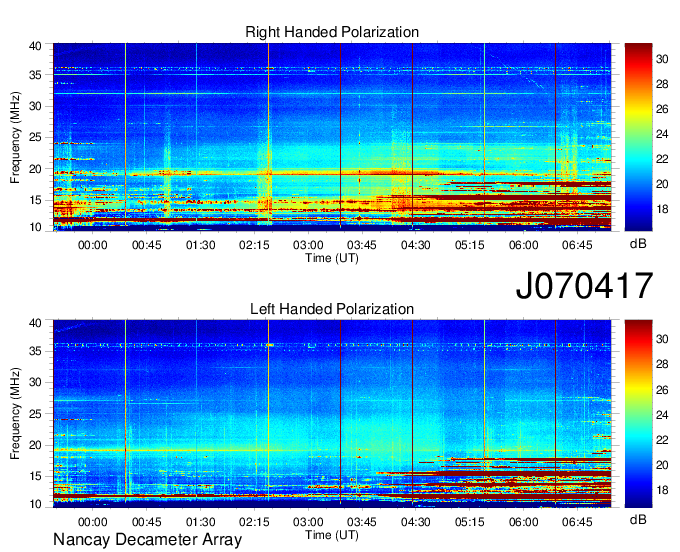680x552 pixels.
Task: Click 25 MHz tick on Left Handed frequency axis
Action: point(35,414)
